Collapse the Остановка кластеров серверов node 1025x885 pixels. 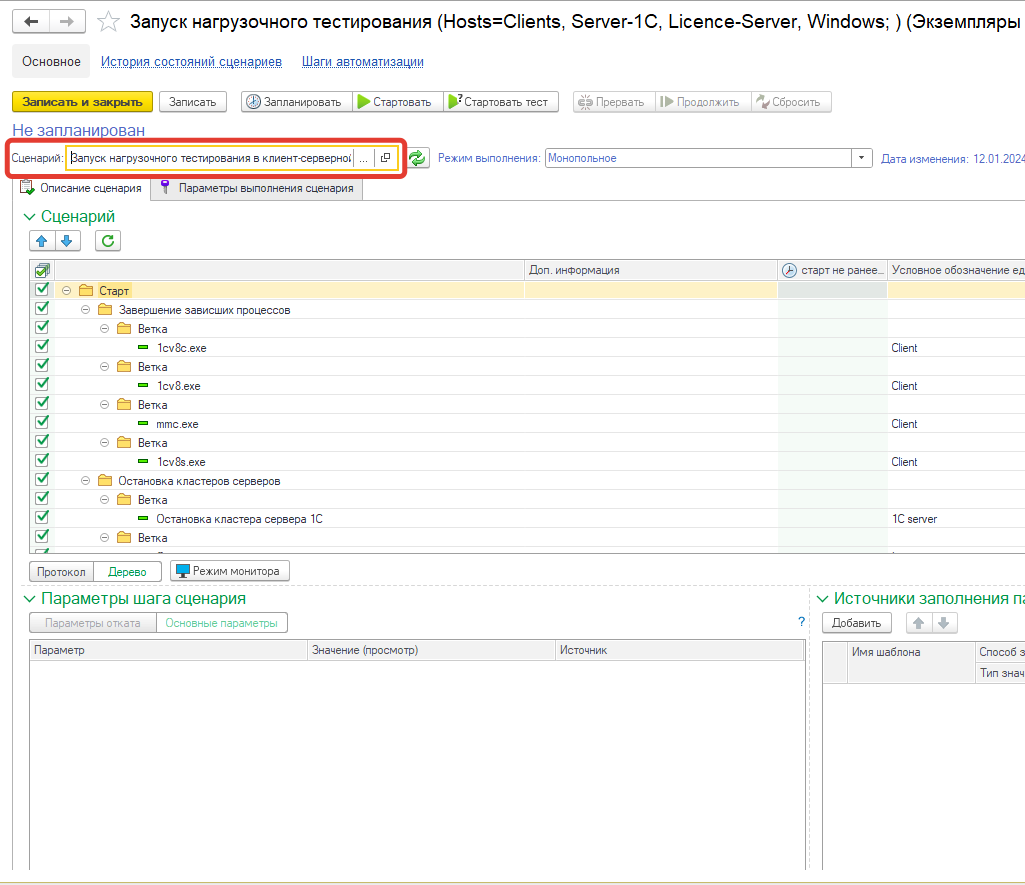click(86, 481)
